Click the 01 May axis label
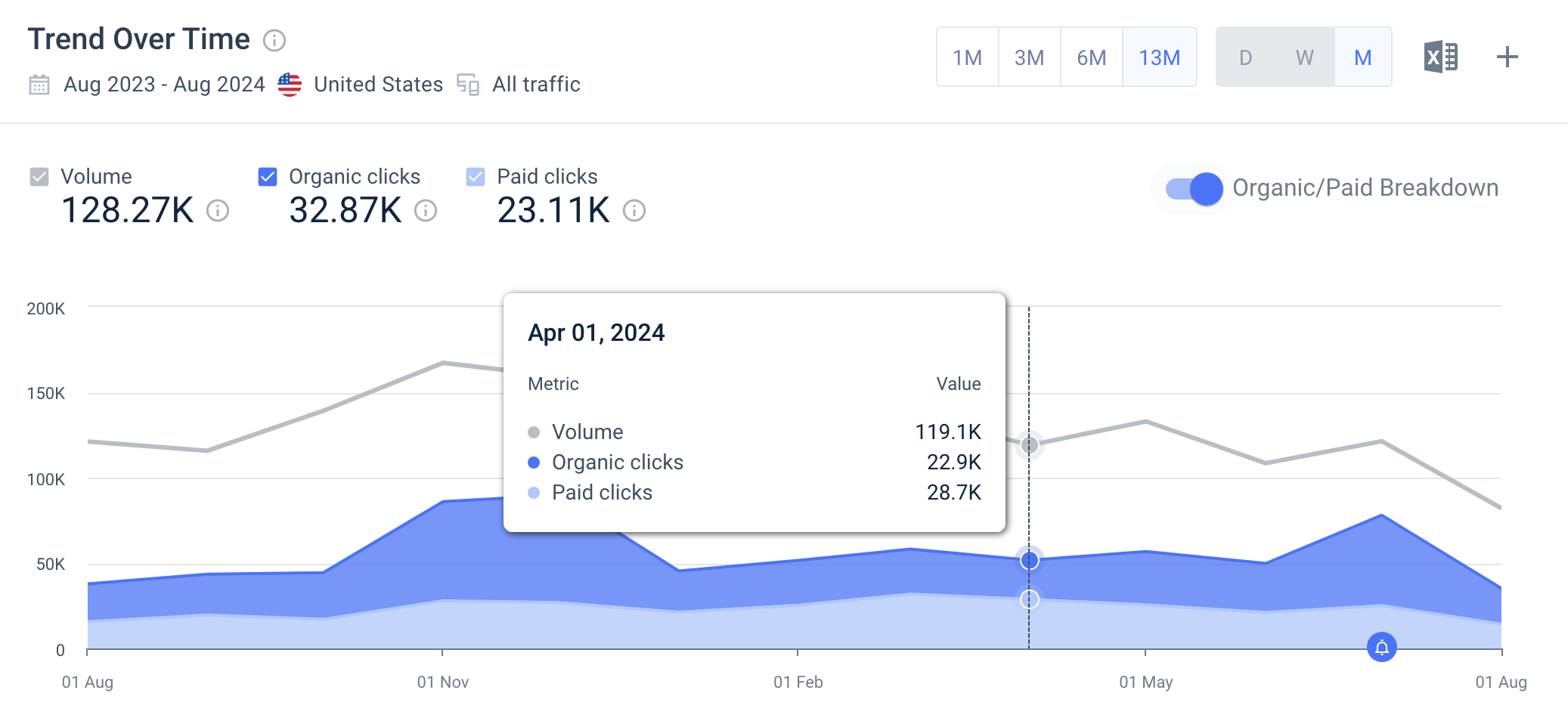Screen dimensions: 1568x721 1146,682
